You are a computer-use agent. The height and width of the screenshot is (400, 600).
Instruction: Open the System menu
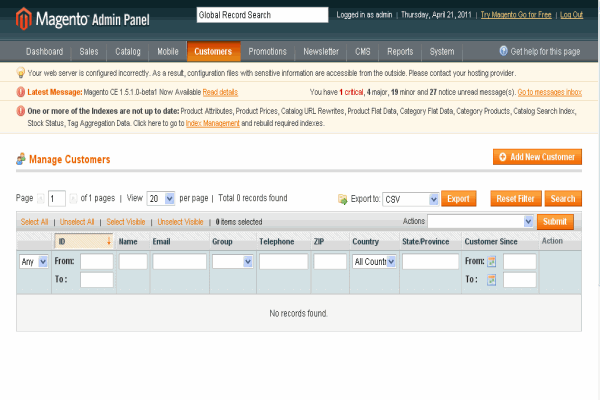(442, 51)
